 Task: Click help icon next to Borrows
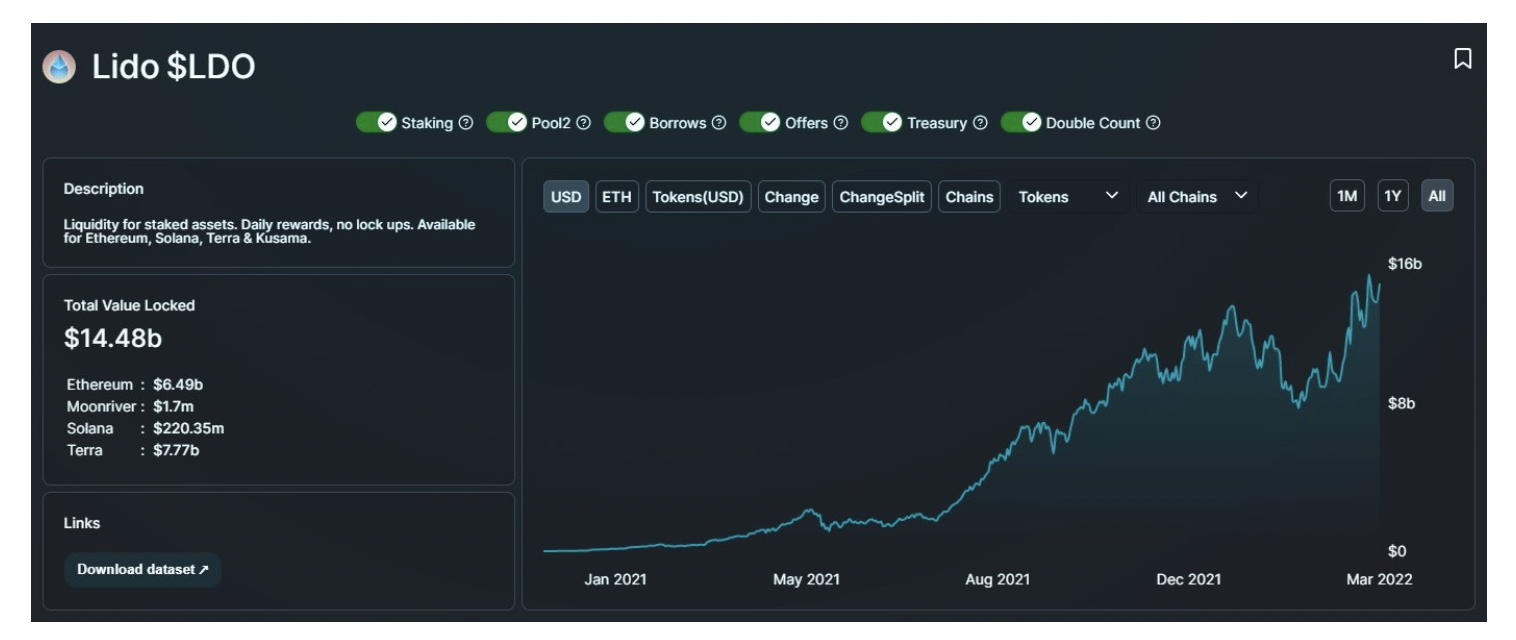tap(718, 123)
